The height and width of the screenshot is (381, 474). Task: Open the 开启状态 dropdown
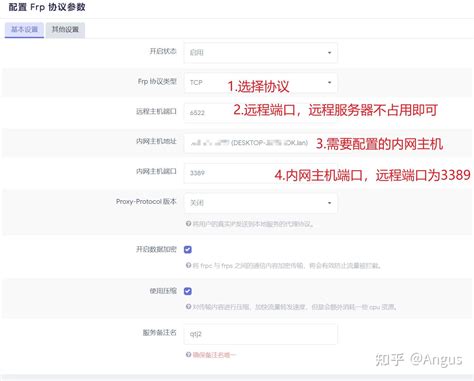(x=260, y=53)
